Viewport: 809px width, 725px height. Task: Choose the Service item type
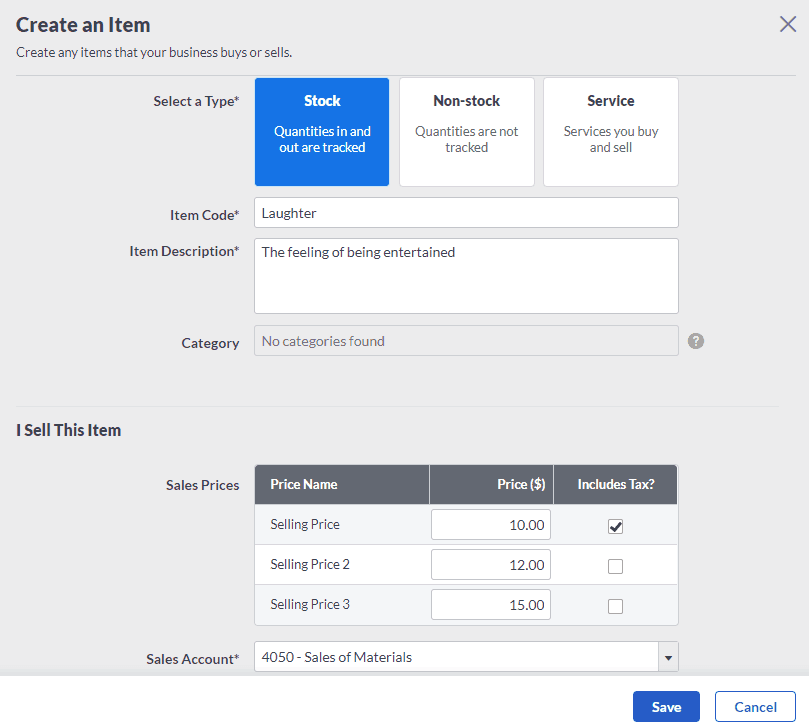[x=610, y=132]
